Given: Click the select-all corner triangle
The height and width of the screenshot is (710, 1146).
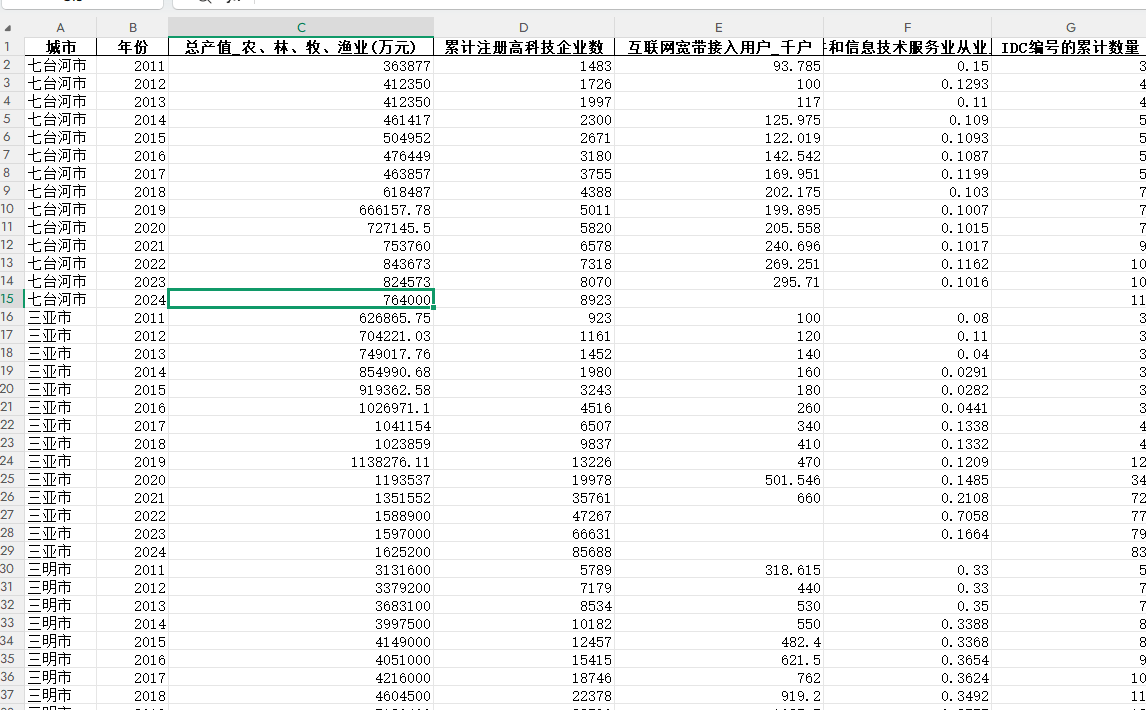Looking at the screenshot, I should (x=8, y=29).
